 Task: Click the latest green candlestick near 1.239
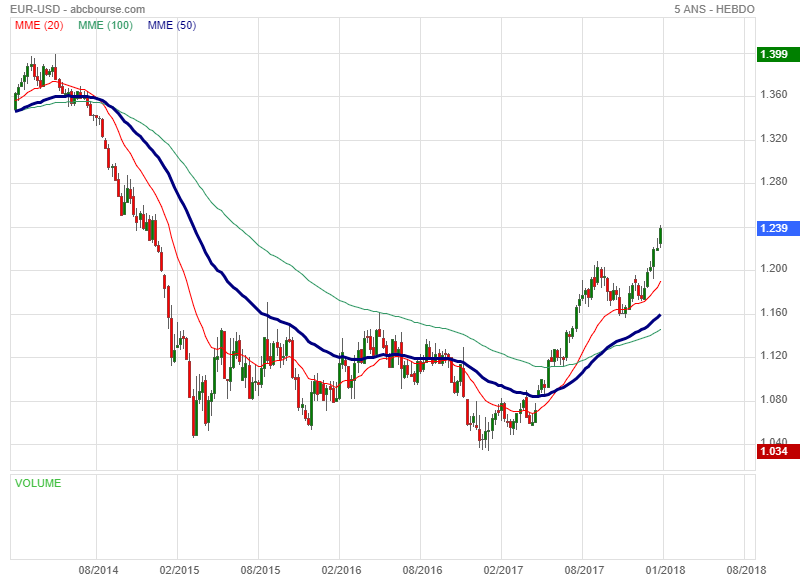pyautogui.click(x=660, y=236)
